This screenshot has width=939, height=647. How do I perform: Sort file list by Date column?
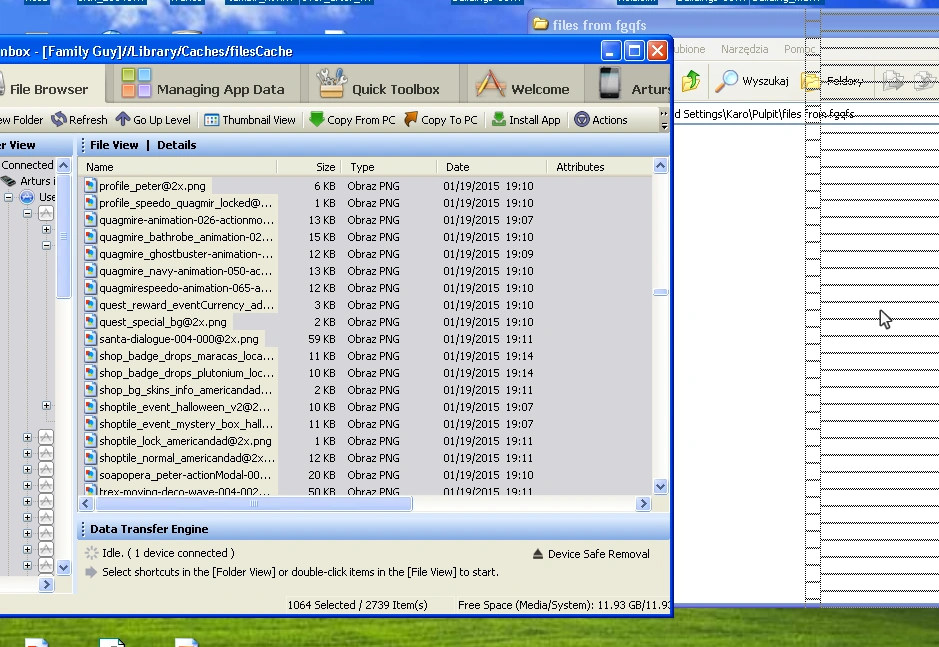[492, 167]
